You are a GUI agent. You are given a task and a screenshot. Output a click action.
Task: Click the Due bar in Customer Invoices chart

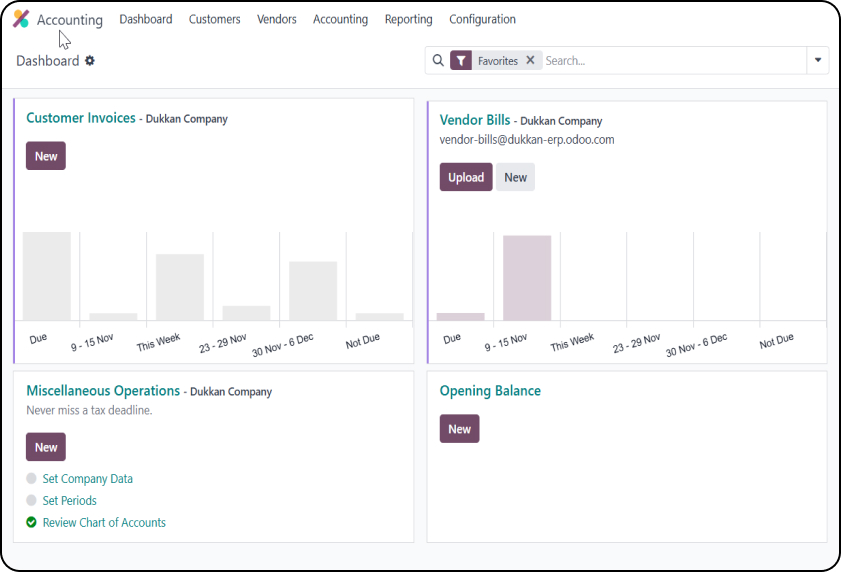pyautogui.click(x=47, y=276)
